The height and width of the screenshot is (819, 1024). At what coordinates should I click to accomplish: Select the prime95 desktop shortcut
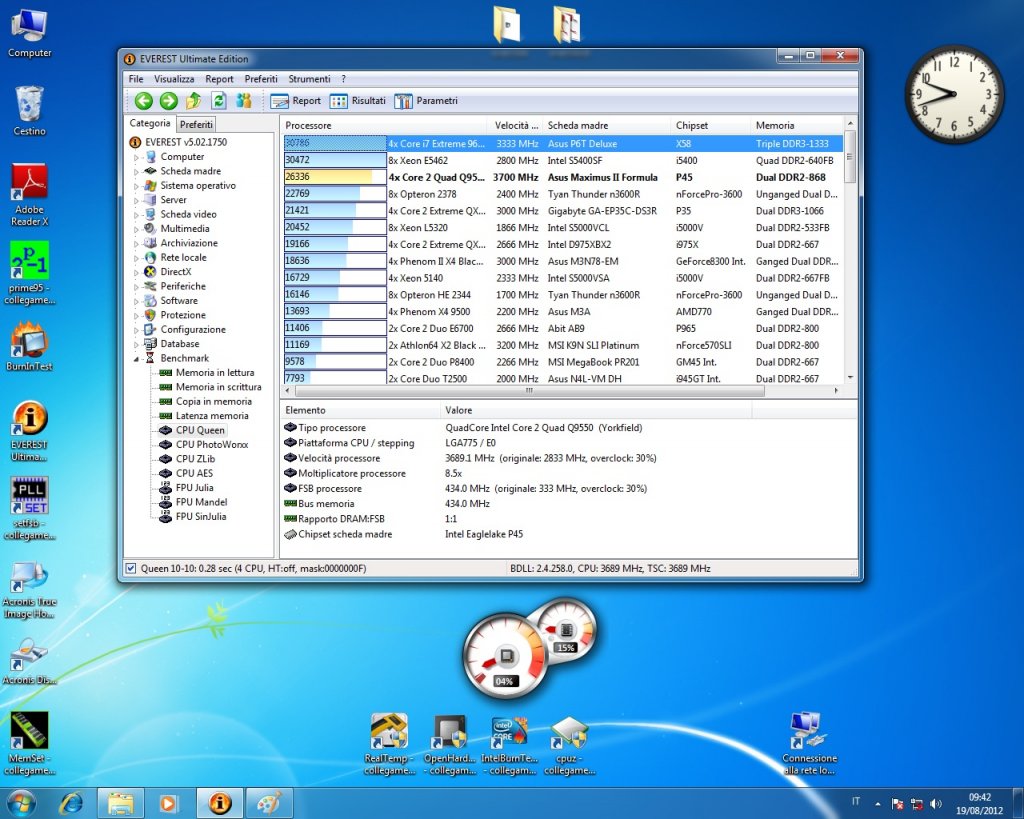[29, 273]
